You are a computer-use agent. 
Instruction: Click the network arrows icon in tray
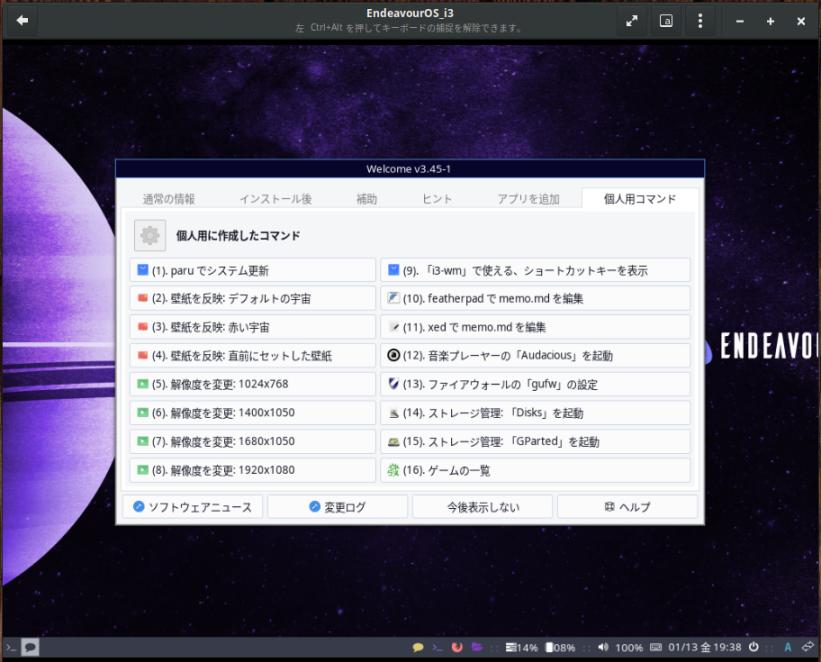click(x=808, y=647)
